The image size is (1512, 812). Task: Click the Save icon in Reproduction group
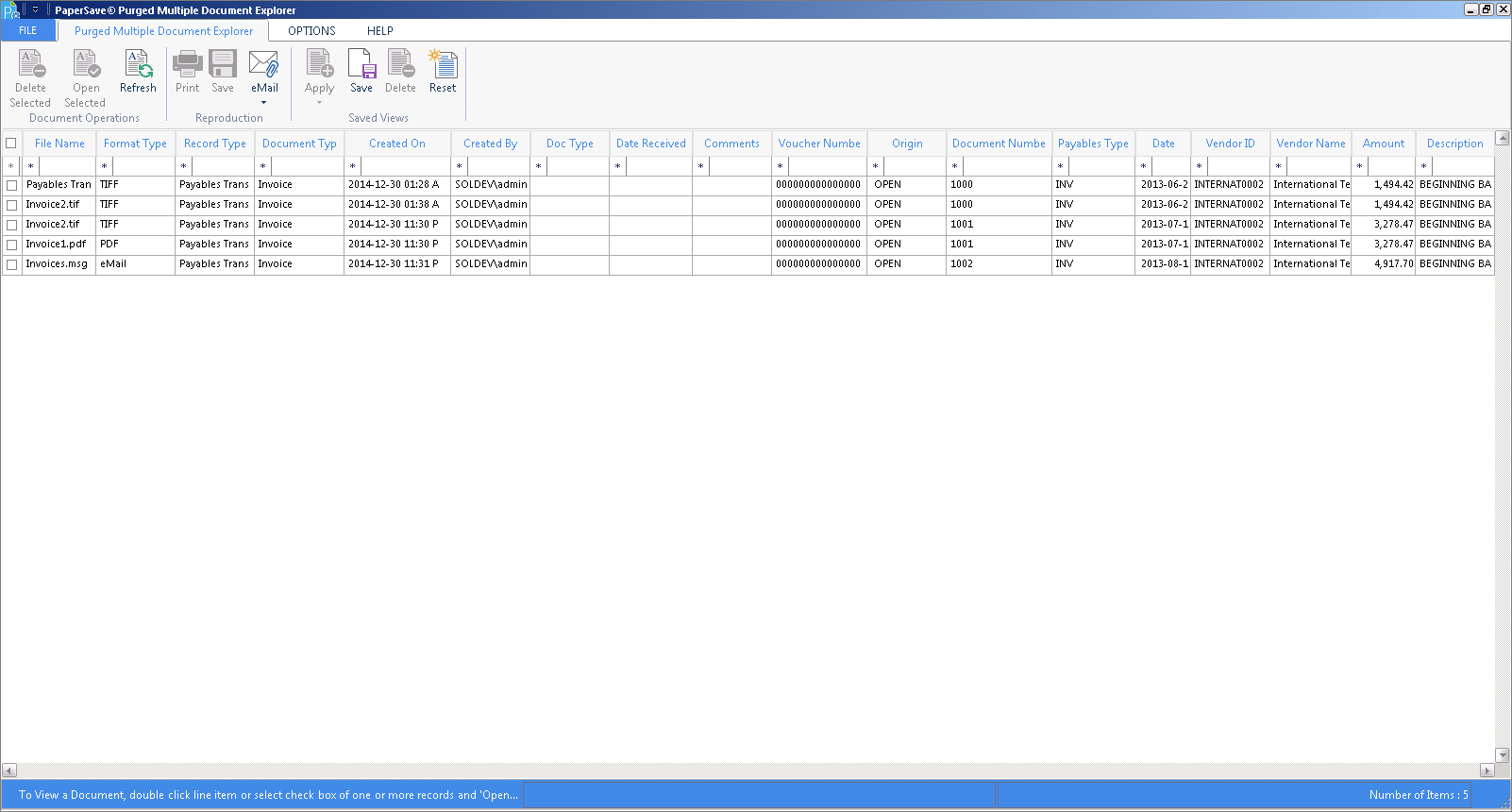click(223, 64)
